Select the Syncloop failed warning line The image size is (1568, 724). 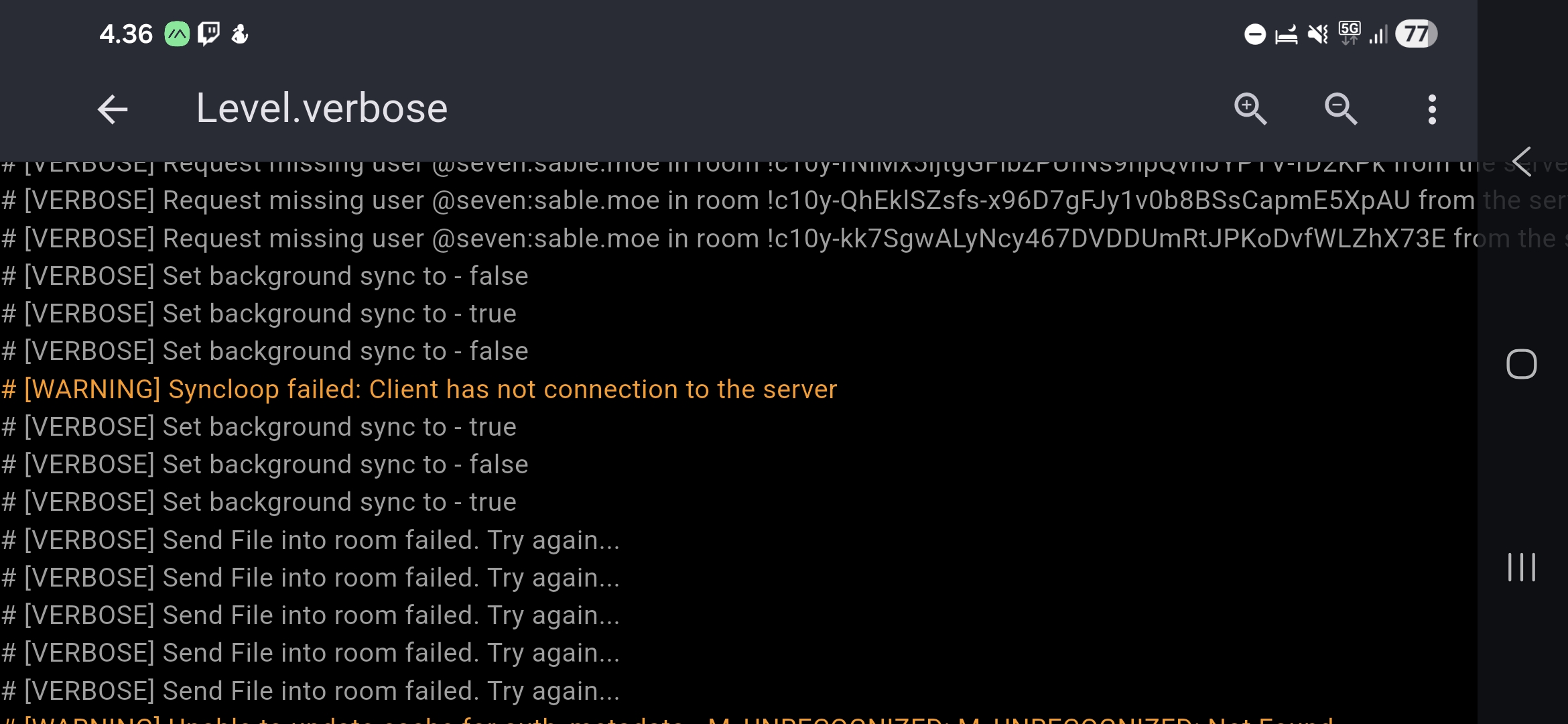419,389
